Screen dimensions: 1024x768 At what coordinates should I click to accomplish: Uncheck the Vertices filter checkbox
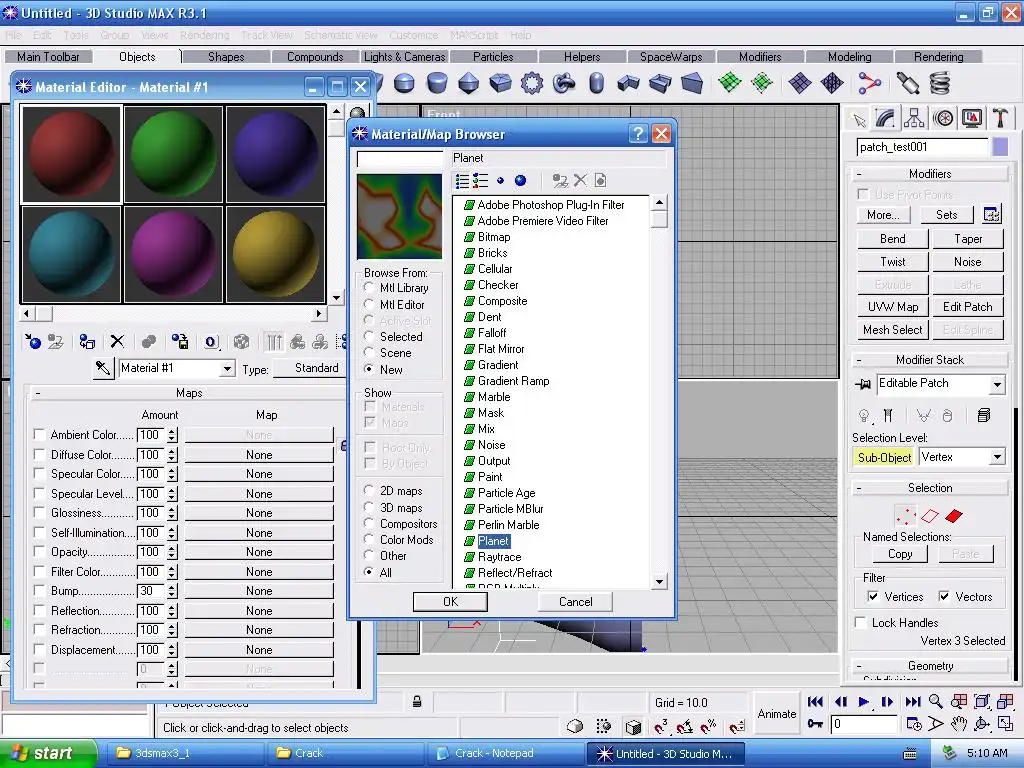(872, 596)
